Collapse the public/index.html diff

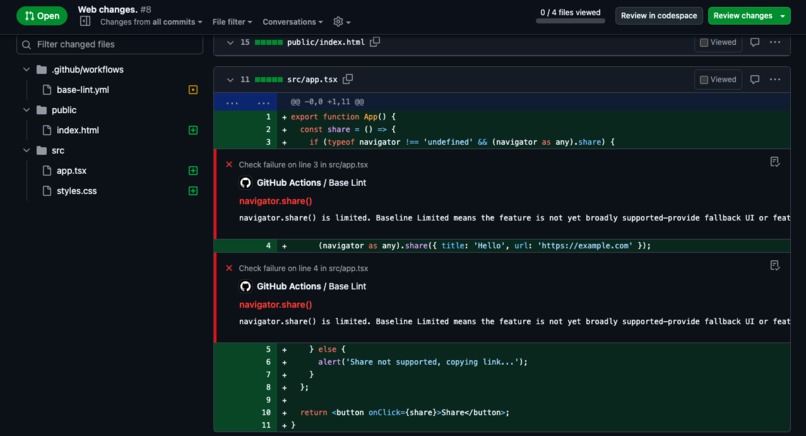pos(230,42)
